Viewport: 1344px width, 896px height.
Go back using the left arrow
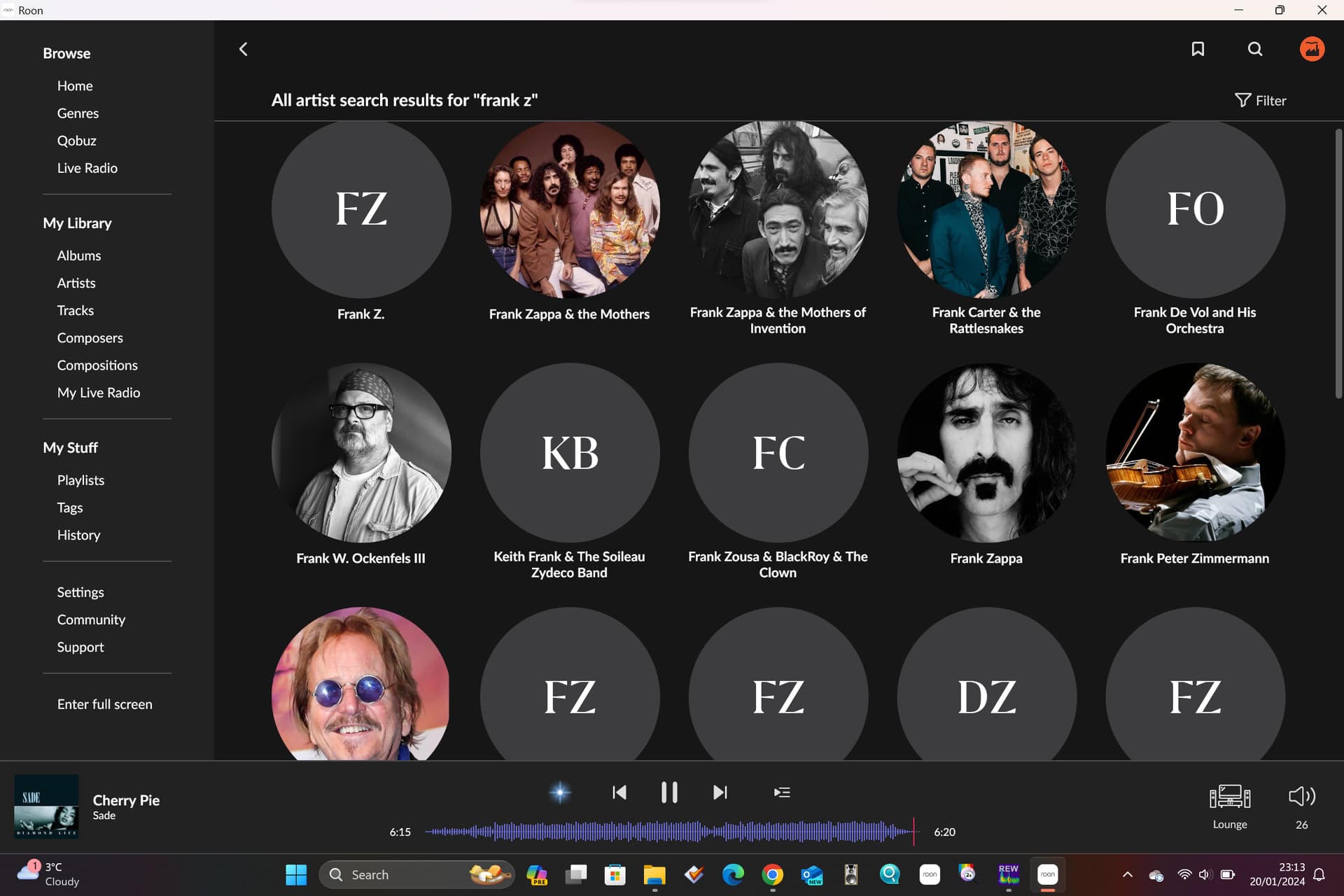244,49
